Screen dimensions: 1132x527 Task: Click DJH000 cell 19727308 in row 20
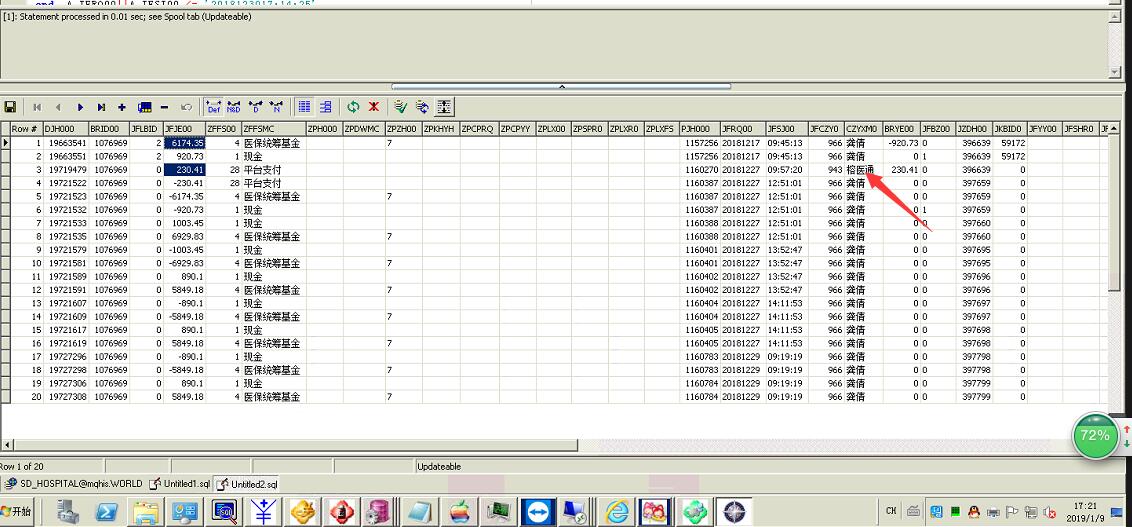66,397
